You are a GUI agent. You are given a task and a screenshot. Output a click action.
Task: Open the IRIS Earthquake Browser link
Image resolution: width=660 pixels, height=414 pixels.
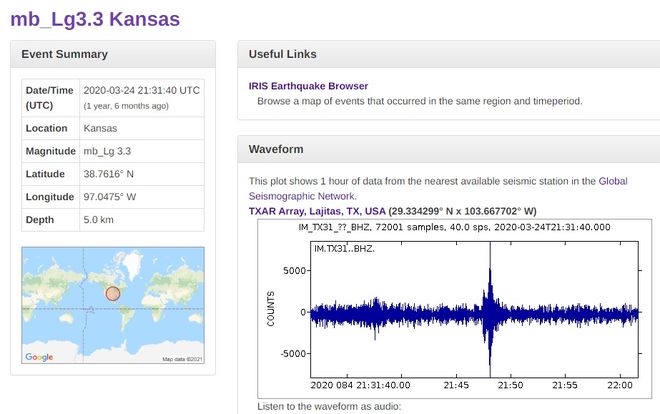click(x=308, y=86)
